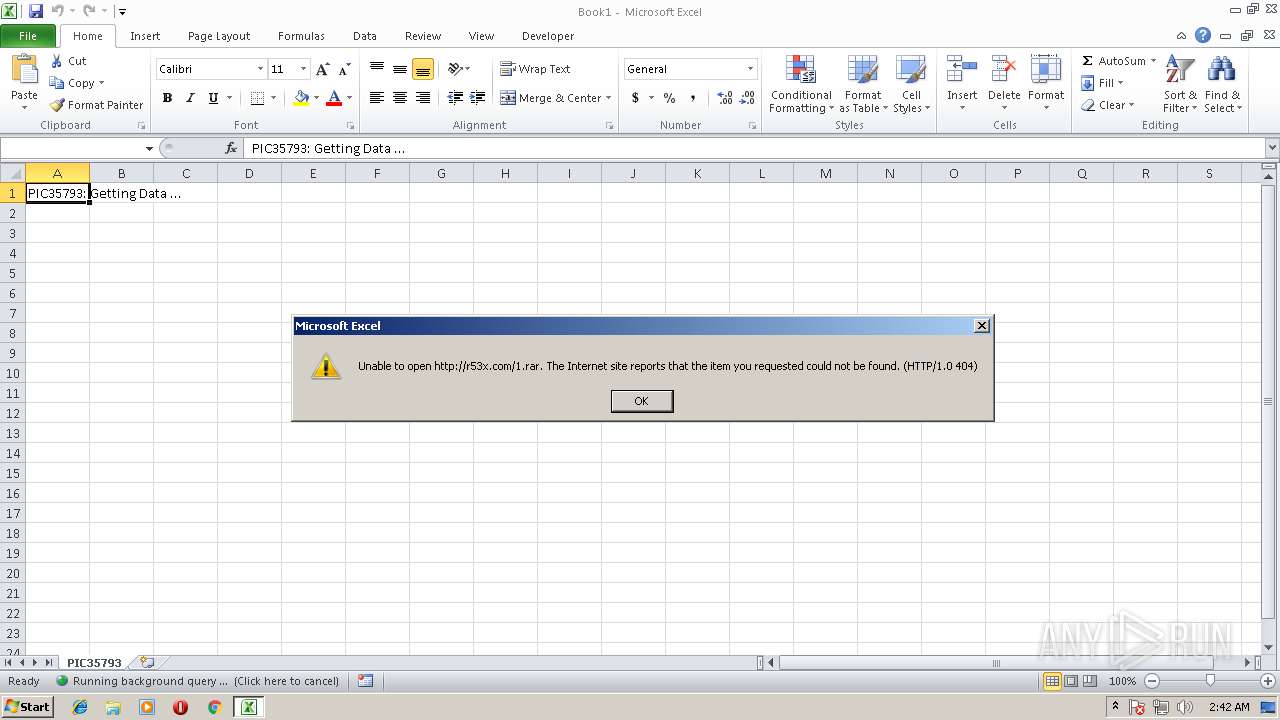Viewport: 1280px width, 720px height.
Task: Switch to the Page Layout tab
Action: (219, 36)
